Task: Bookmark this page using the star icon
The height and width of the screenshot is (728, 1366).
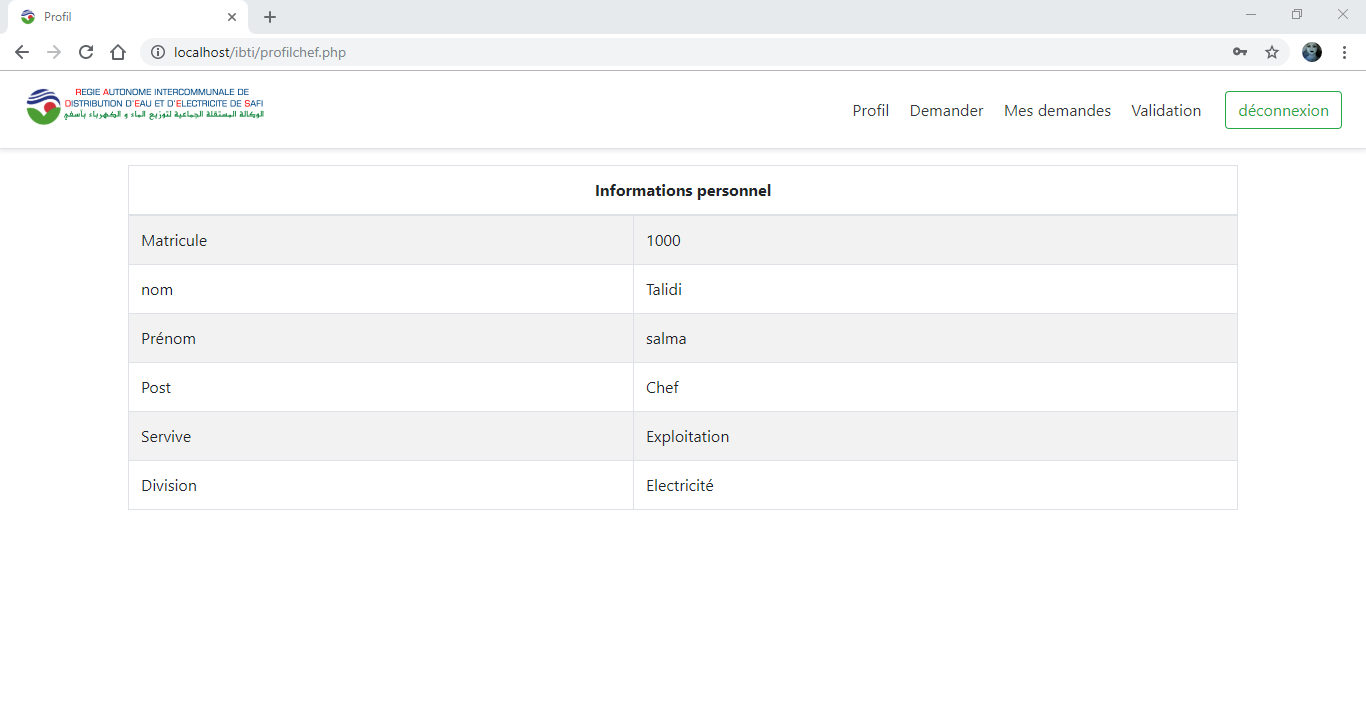Action: pos(1271,51)
